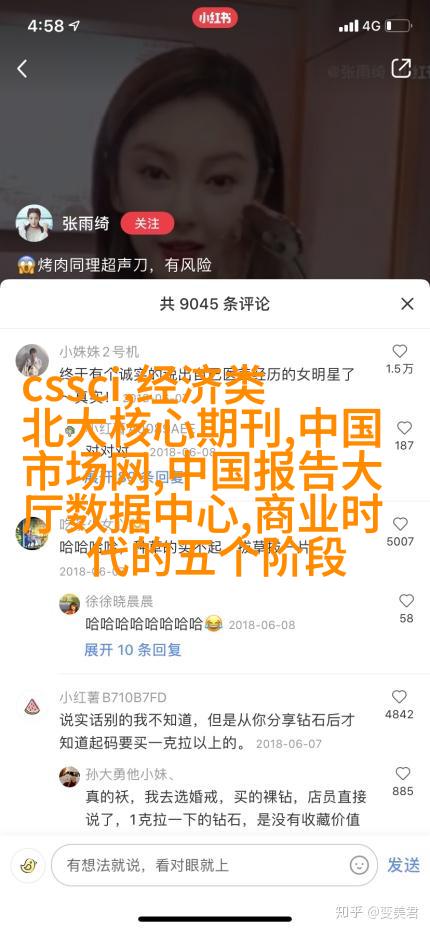Tap the 张雨绮 username
430x931 pixels.
click(86, 224)
